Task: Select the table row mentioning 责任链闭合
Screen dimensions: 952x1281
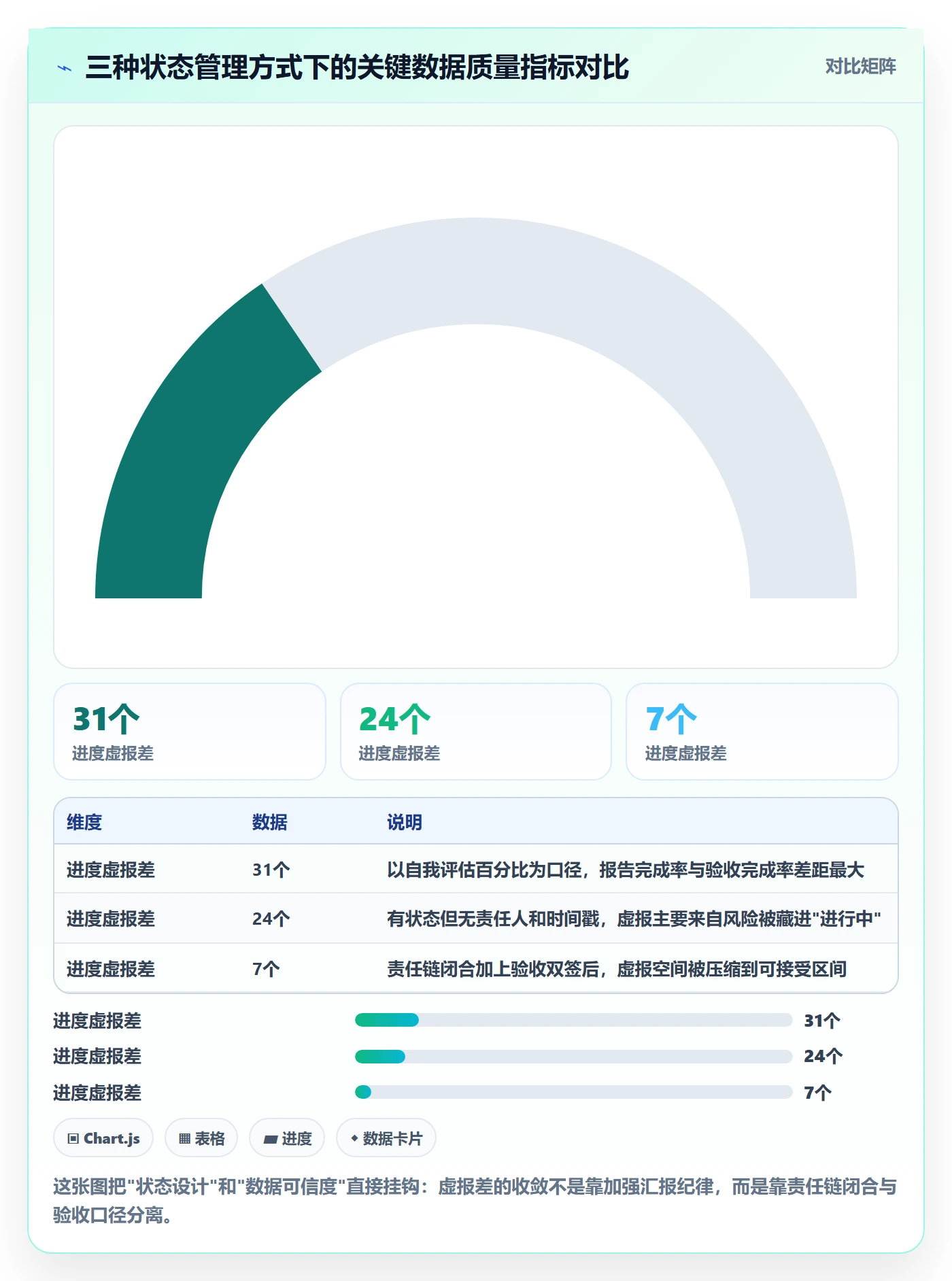Action: [476, 968]
